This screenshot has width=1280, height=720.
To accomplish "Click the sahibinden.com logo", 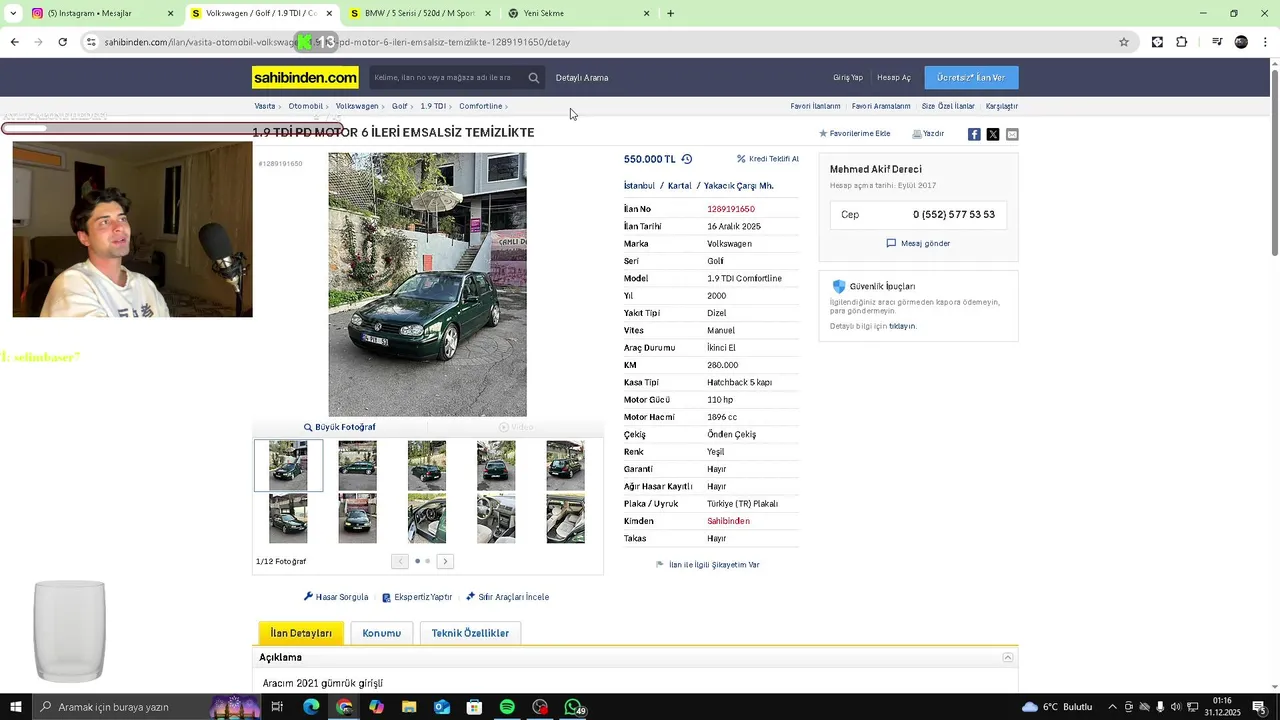I will [305, 77].
